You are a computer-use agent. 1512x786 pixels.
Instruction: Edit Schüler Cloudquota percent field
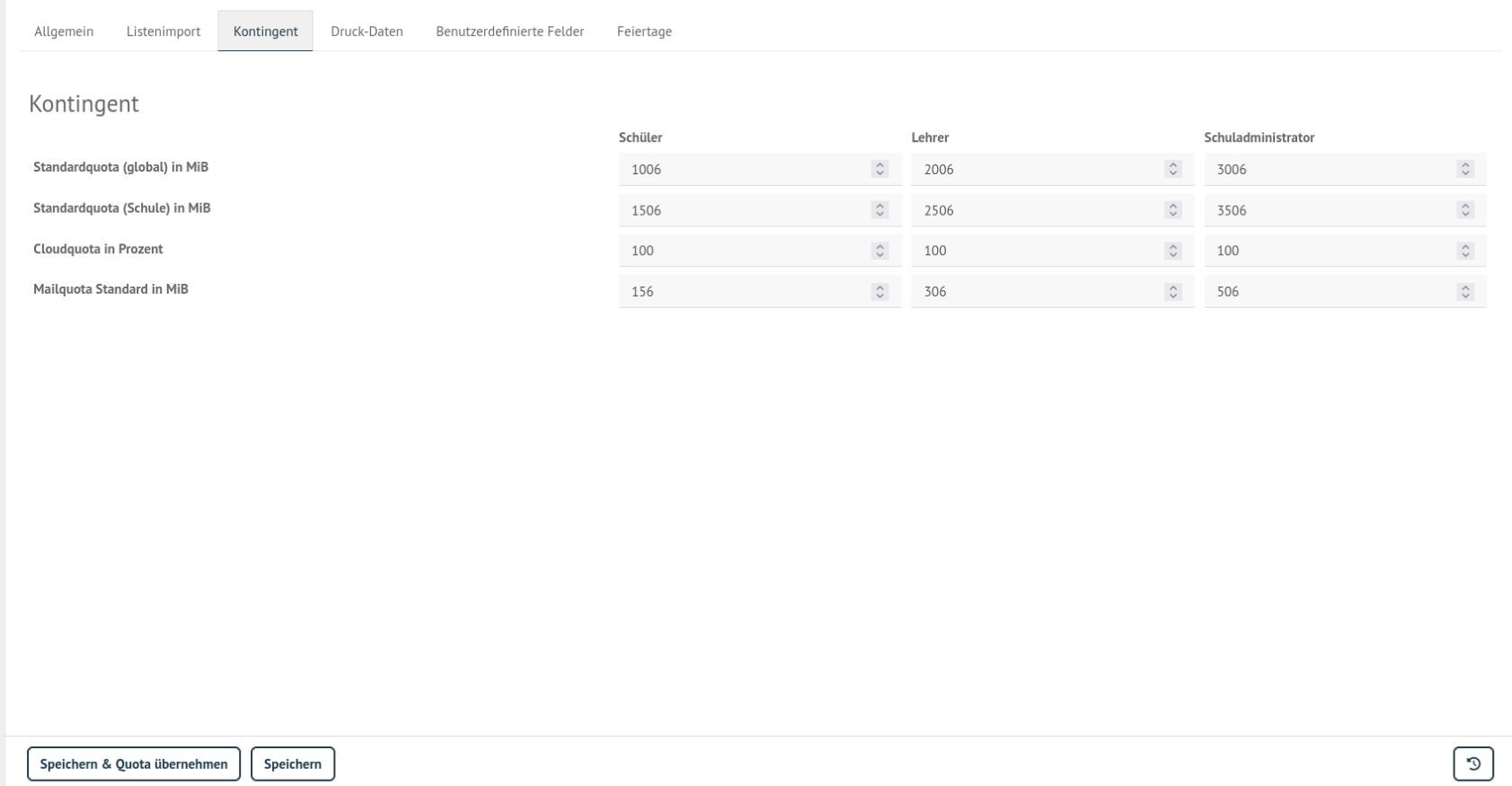[760, 251]
